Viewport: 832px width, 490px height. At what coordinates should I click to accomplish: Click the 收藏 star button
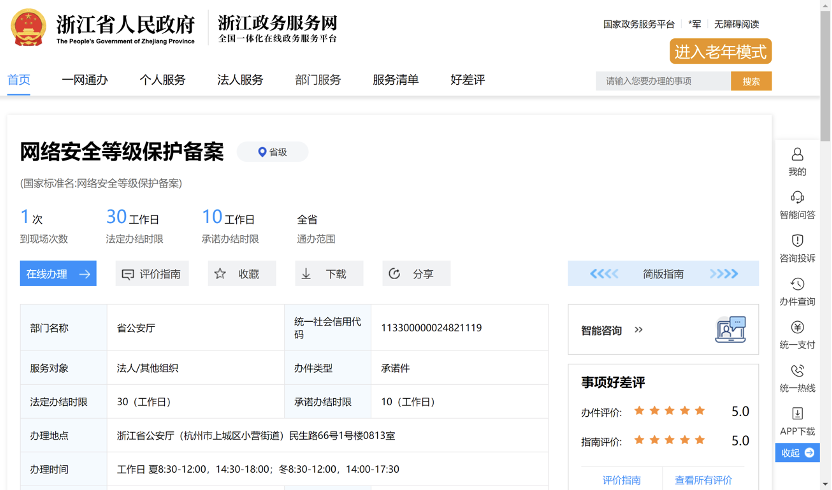[x=240, y=274]
